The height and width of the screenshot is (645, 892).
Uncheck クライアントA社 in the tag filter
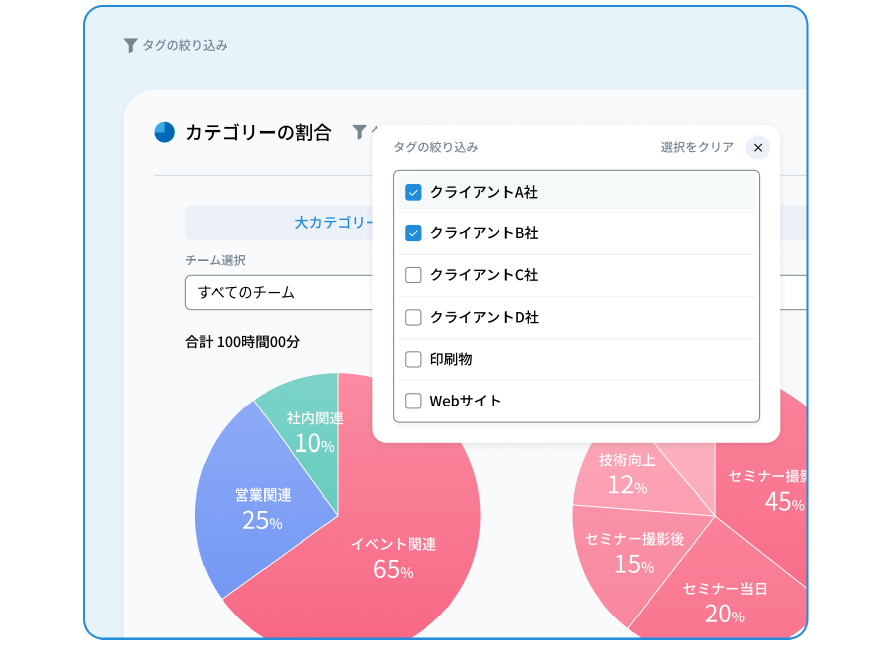coord(413,192)
